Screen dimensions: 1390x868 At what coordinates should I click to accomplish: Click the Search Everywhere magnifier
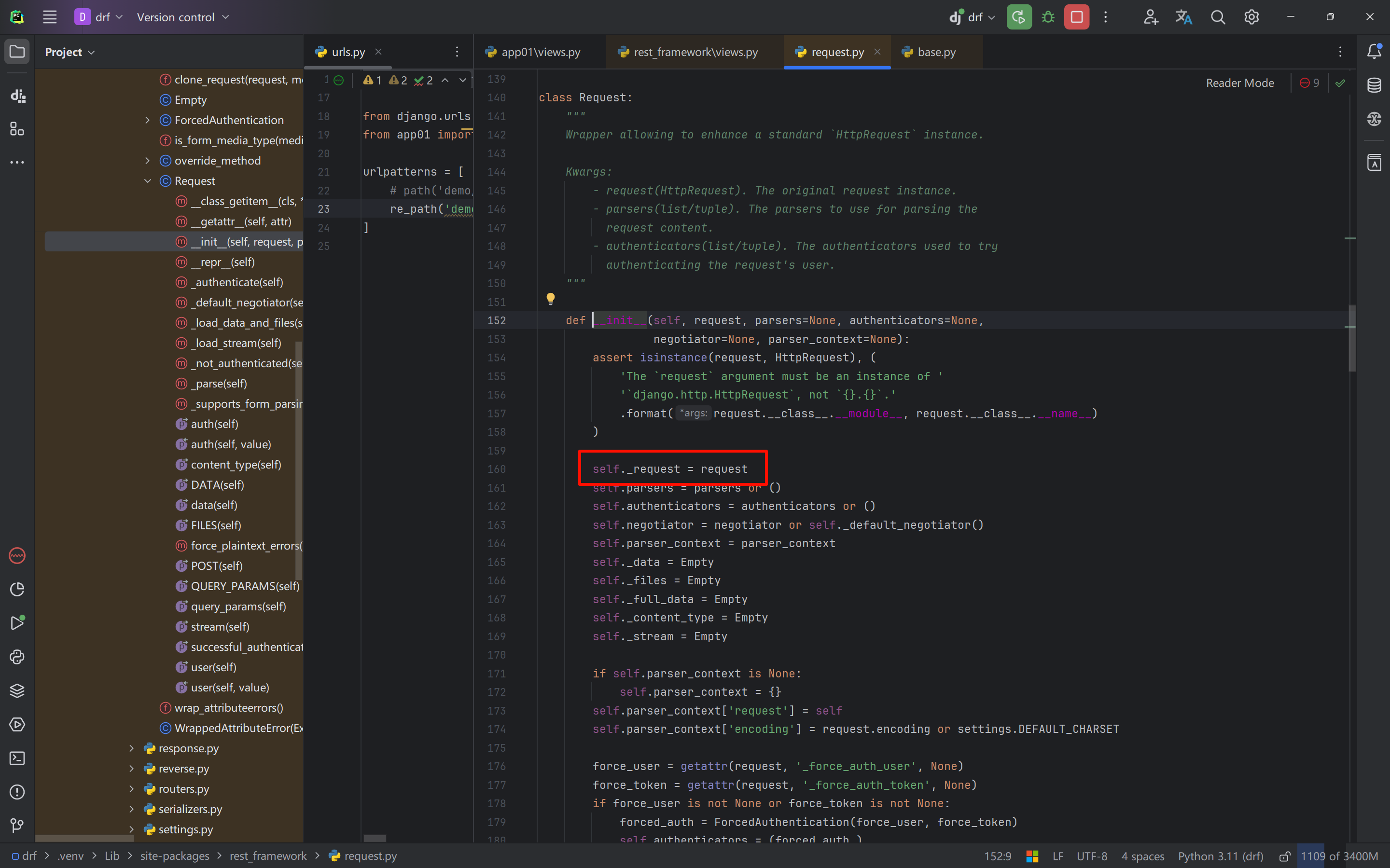pyautogui.click(x=1217, y=17)
